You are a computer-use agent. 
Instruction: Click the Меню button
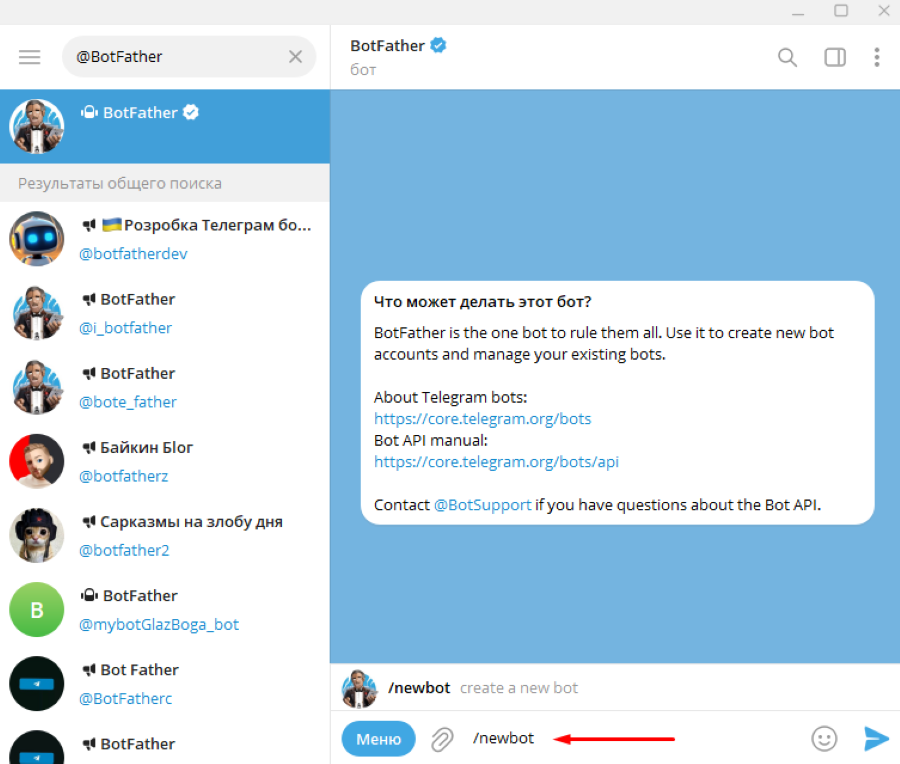(x=378, y=739)
